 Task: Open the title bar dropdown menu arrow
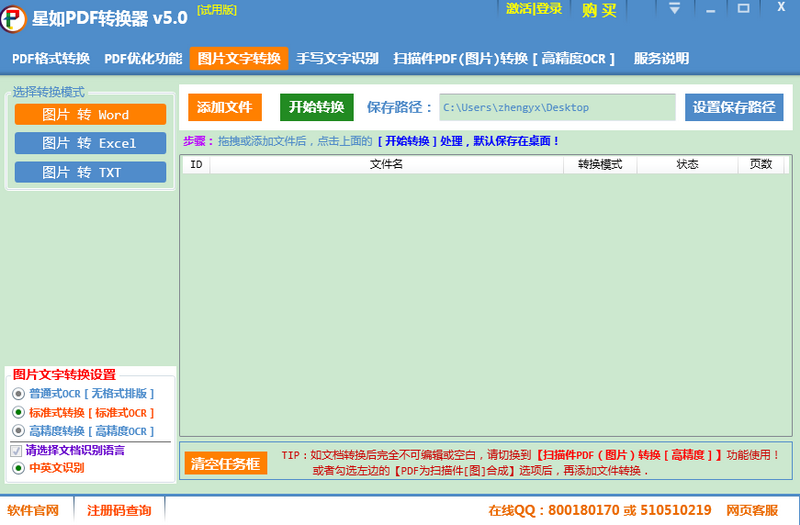674,9
